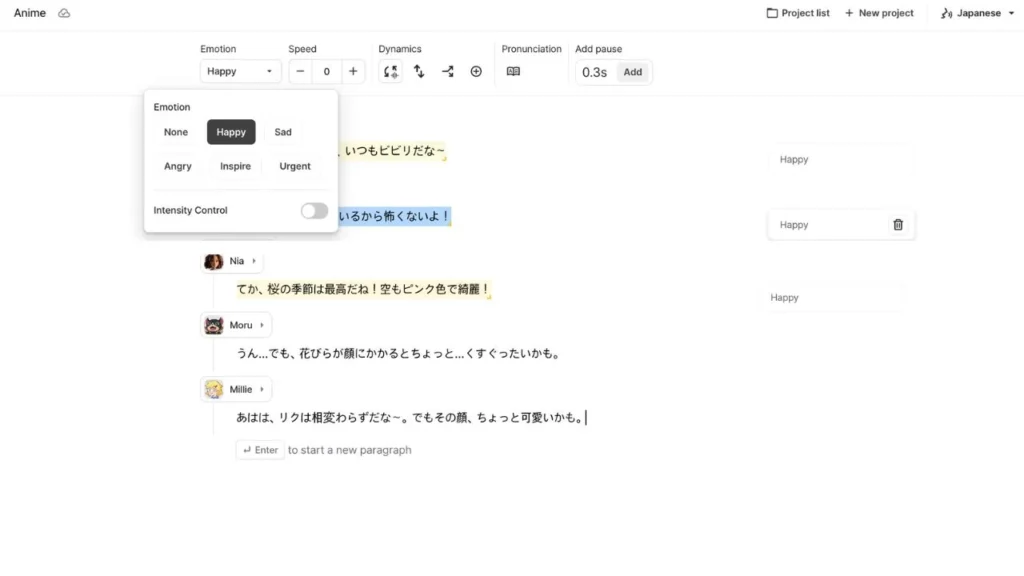Click Moru's avatar thumbnail

[214, 325]
